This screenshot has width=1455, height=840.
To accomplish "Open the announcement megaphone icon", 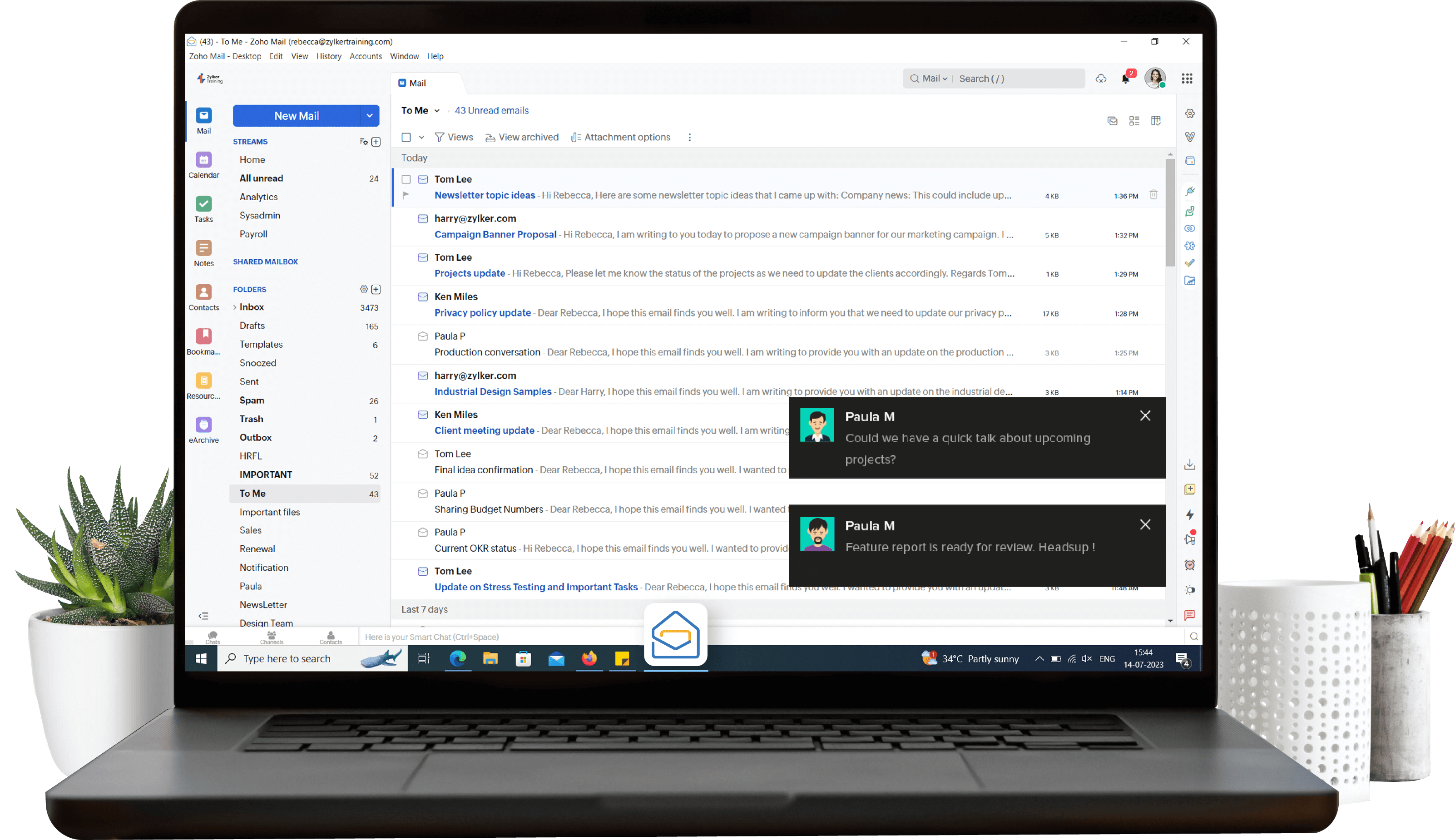I will coord(1190,539).
